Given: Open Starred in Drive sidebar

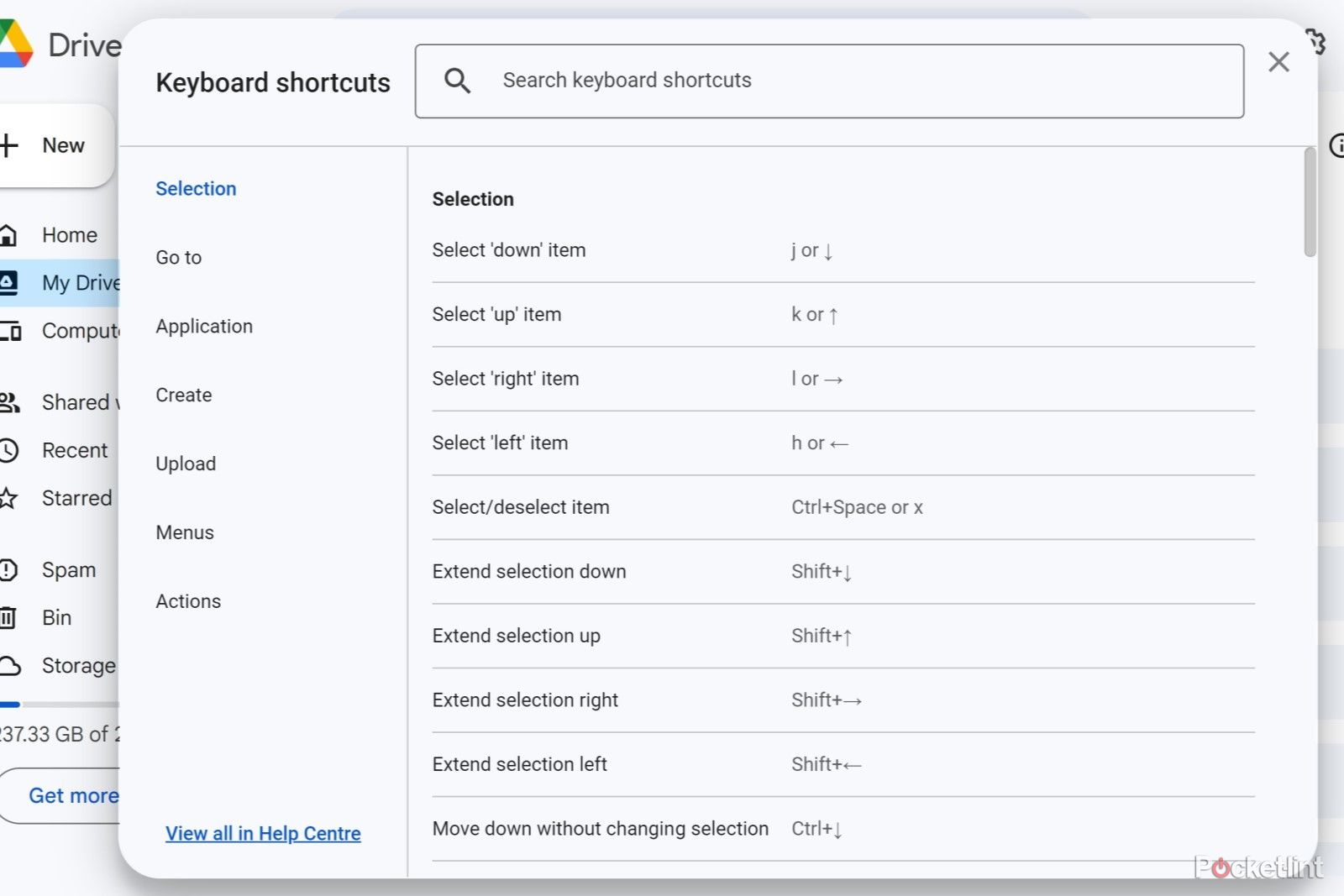Looking at the screenshot, I should click(x=76, y=498).
